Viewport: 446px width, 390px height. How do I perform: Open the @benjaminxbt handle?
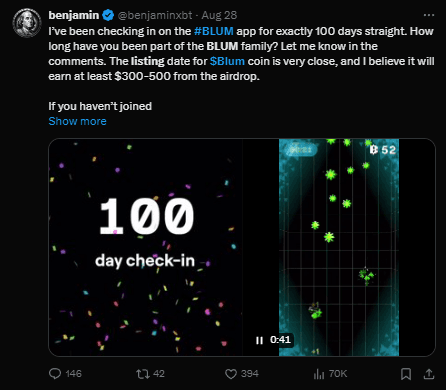[155, 15]
